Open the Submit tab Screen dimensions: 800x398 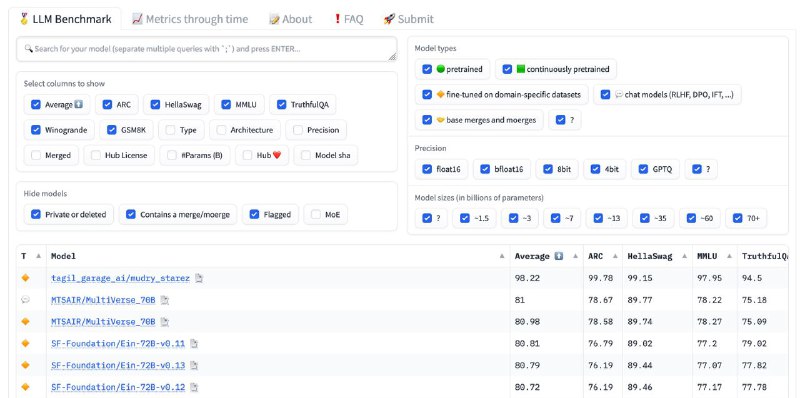pos(408,19)
